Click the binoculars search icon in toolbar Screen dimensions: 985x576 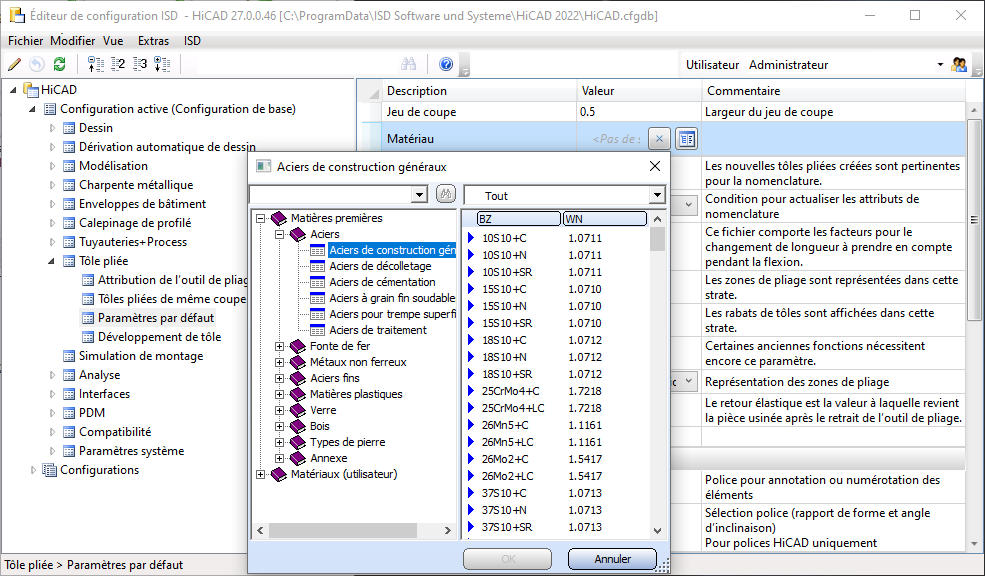(x=408, y=64)
